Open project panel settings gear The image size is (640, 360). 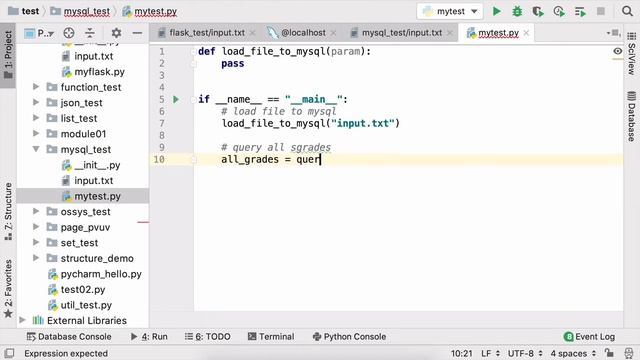tap(116, 33)
